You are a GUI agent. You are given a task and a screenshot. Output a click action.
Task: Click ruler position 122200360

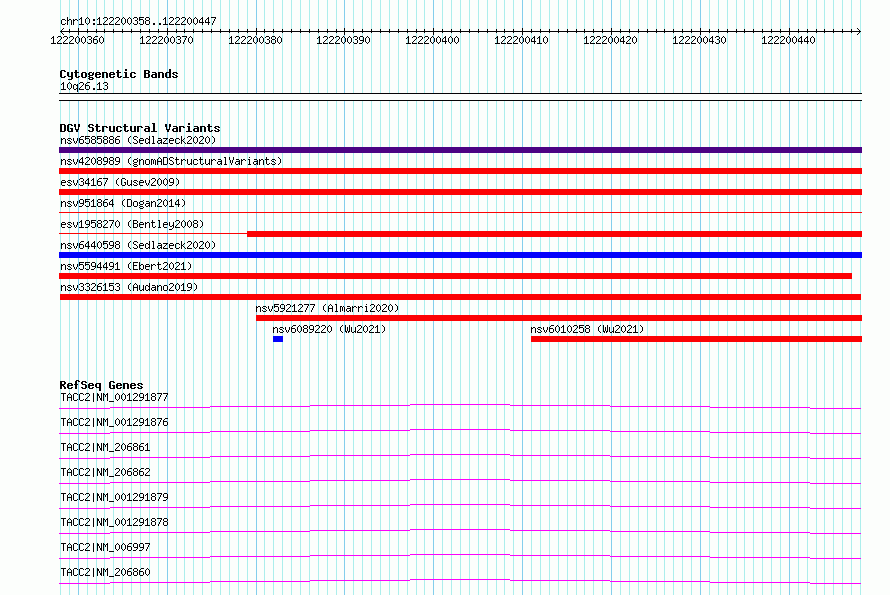[x=78, y=40]
